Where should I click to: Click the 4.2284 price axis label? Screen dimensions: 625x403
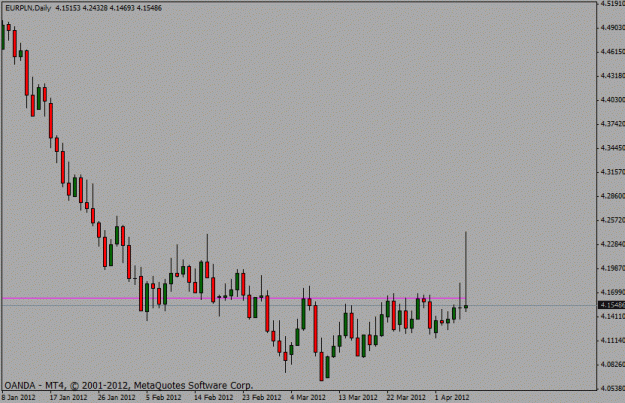(613, 244)
